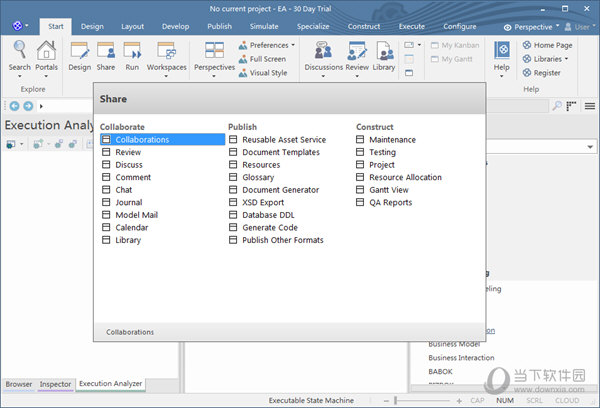This screenshot has width=600, height=408.
Task: Click the Review ribbon icon
Action: pyautogui.click(x=357, y=50)
